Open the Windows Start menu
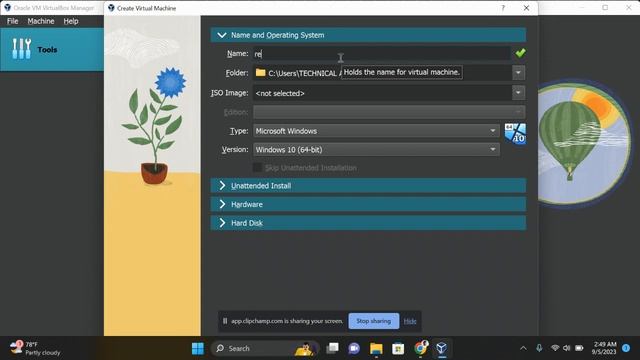The height and width of the screenshot is (360, 640). (x=198, y=349)
